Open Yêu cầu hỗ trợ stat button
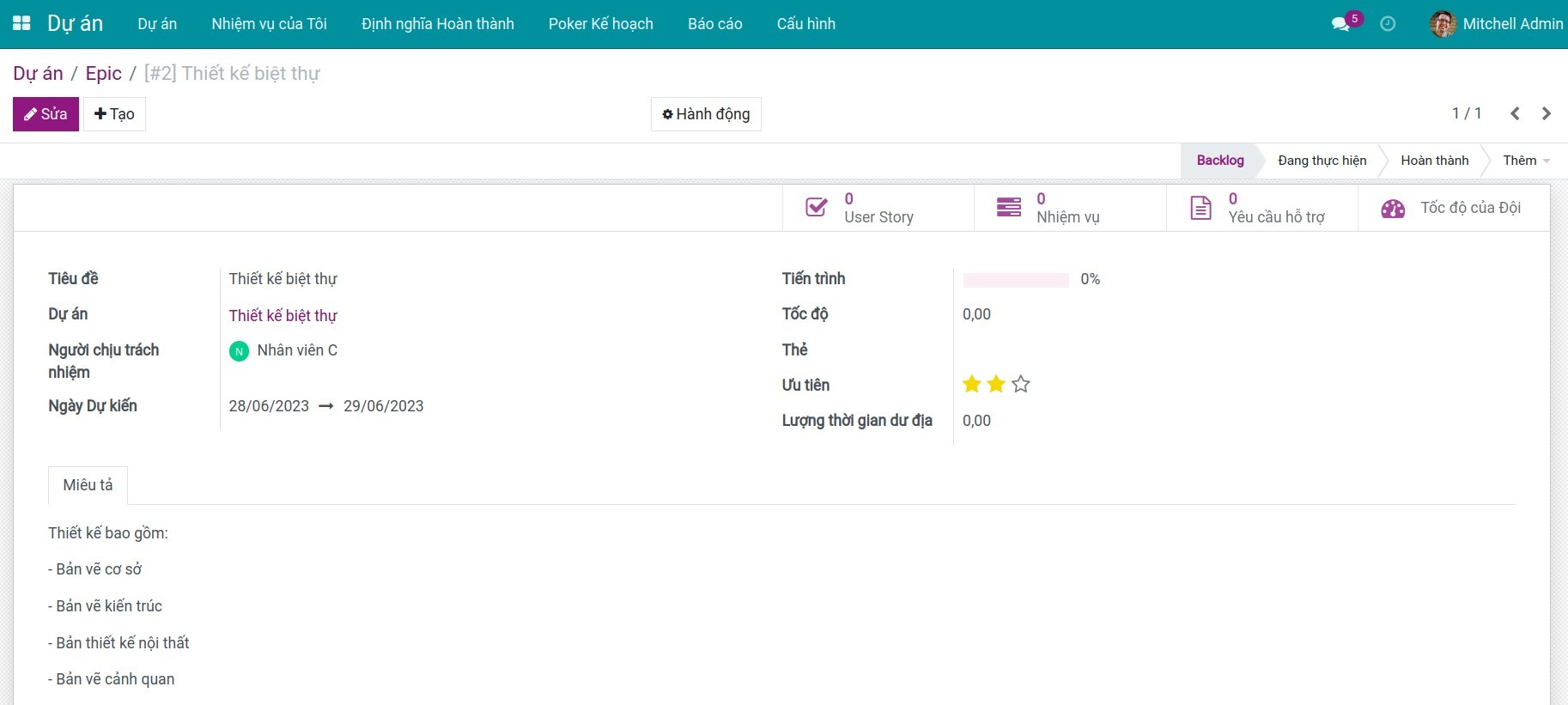This screenshot has height=705, width=1568. (1262, 208)
